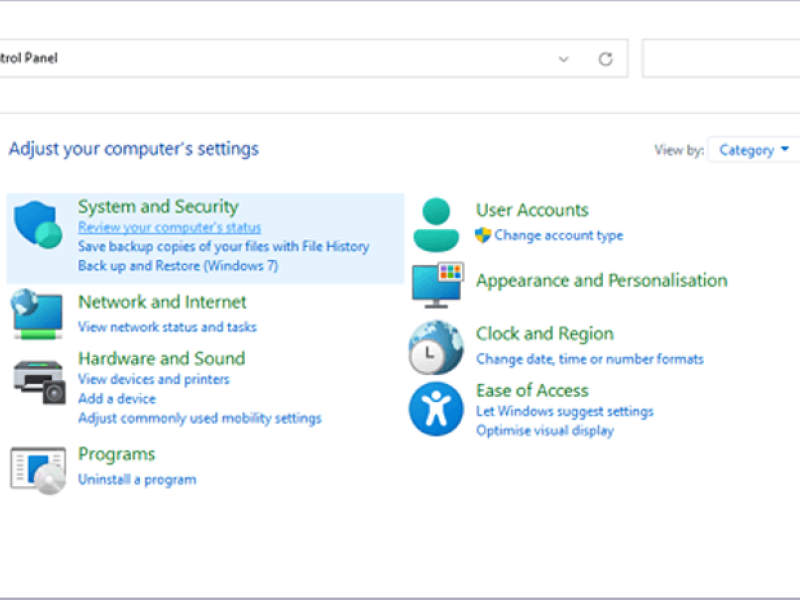The width and height of the screenshot is (800, 600).
Task: Click the Appearance and Personalisation monitor icon
Action: point(438,285)
